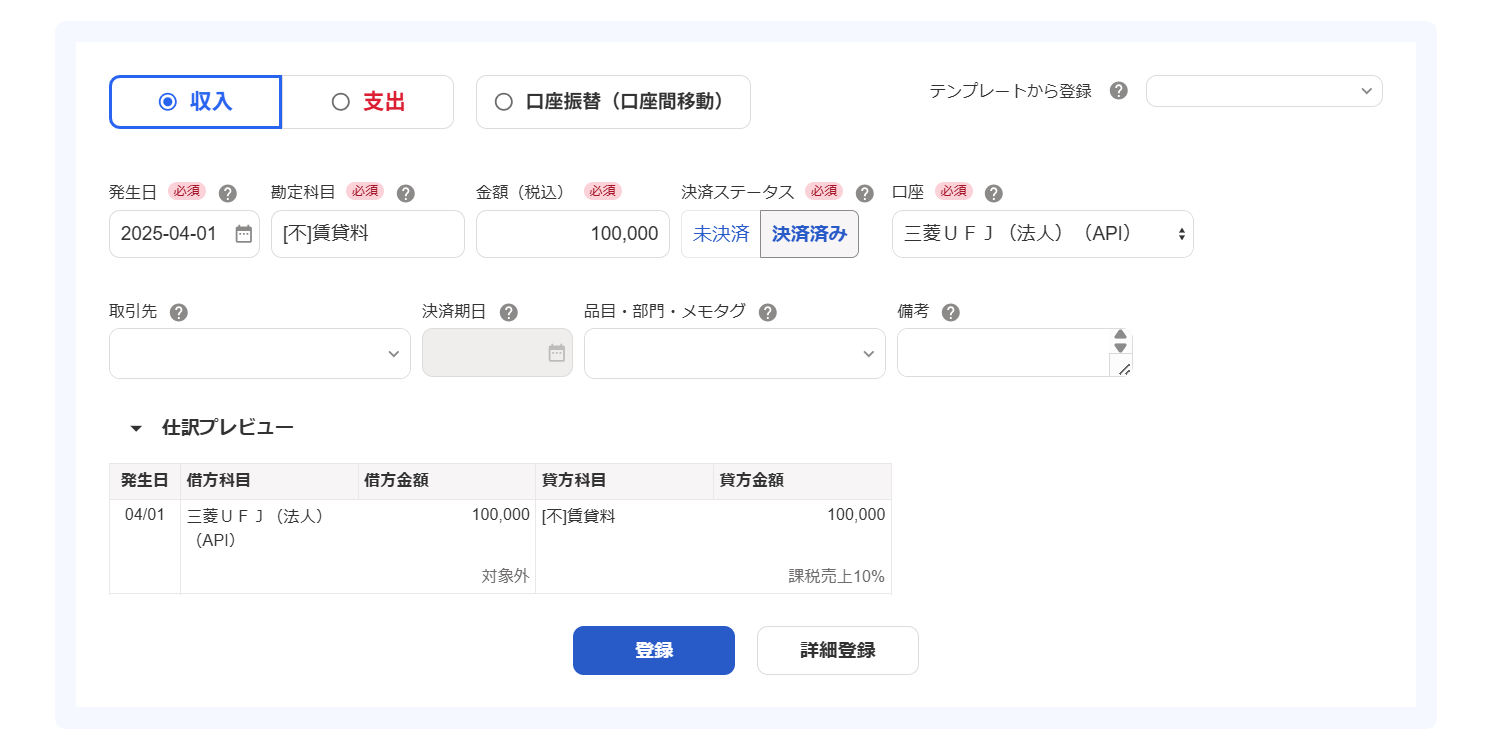The height and width of the screenshot is (749, 1496).
Task: Show help tooltip for 決済ステータス
Action: 865,193
